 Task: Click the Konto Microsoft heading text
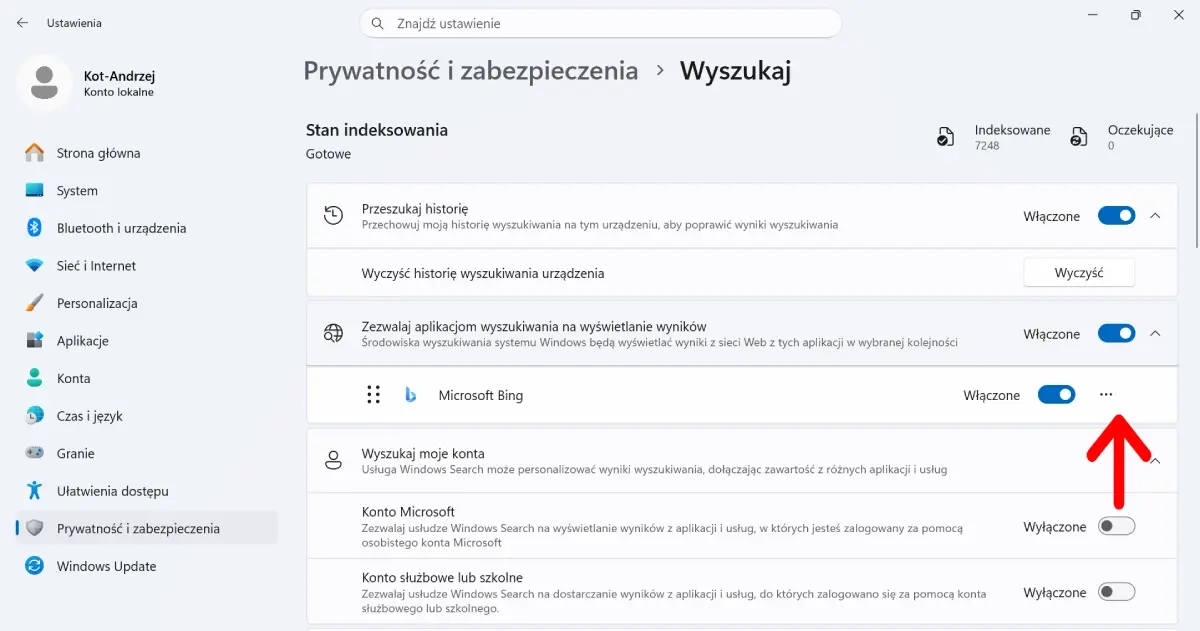click(408, 512)
